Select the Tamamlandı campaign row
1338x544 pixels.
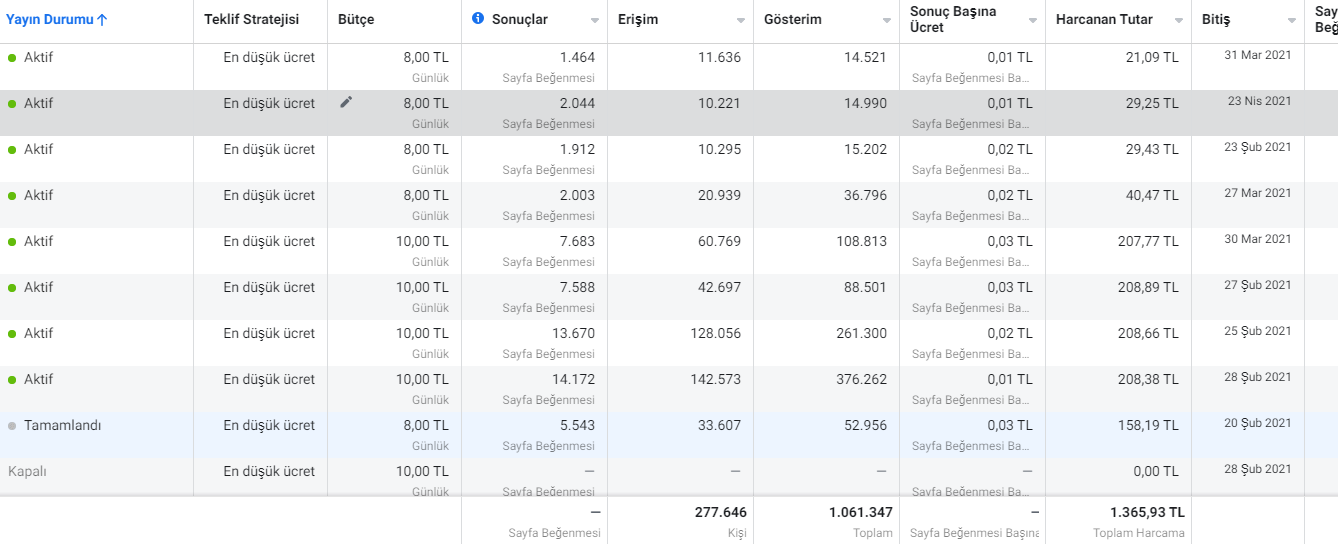[669, 435]
